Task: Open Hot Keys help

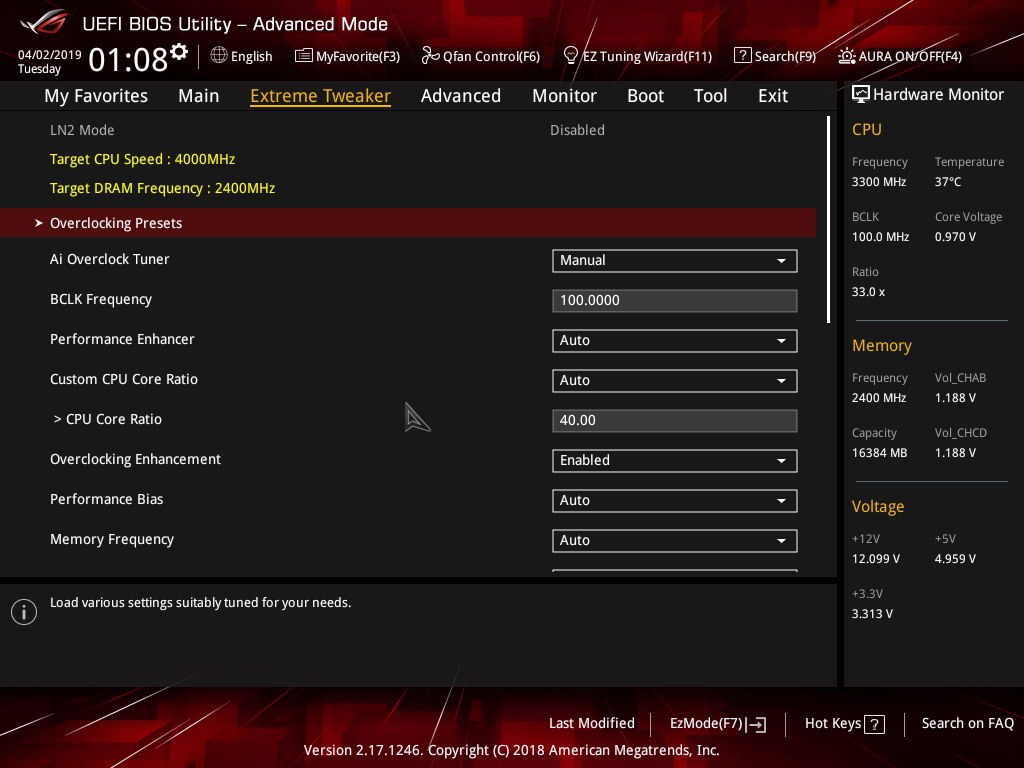Action: pos(833,723)
